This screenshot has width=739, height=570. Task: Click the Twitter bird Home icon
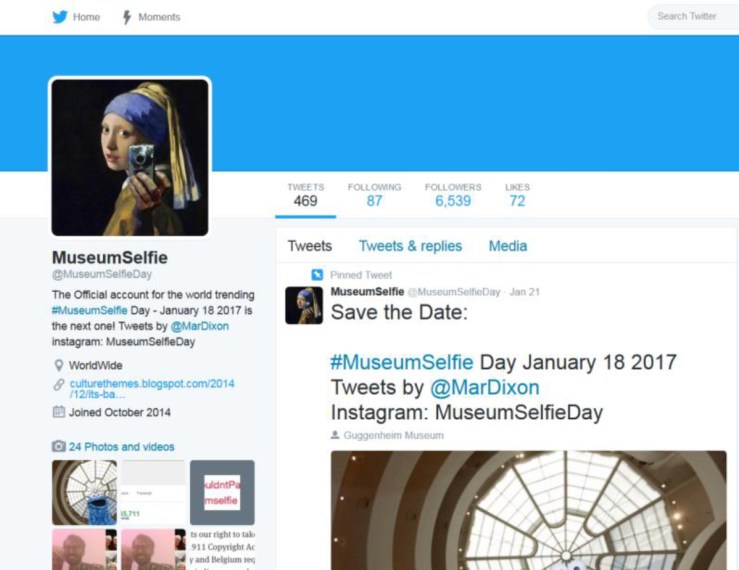pos(60,17)
